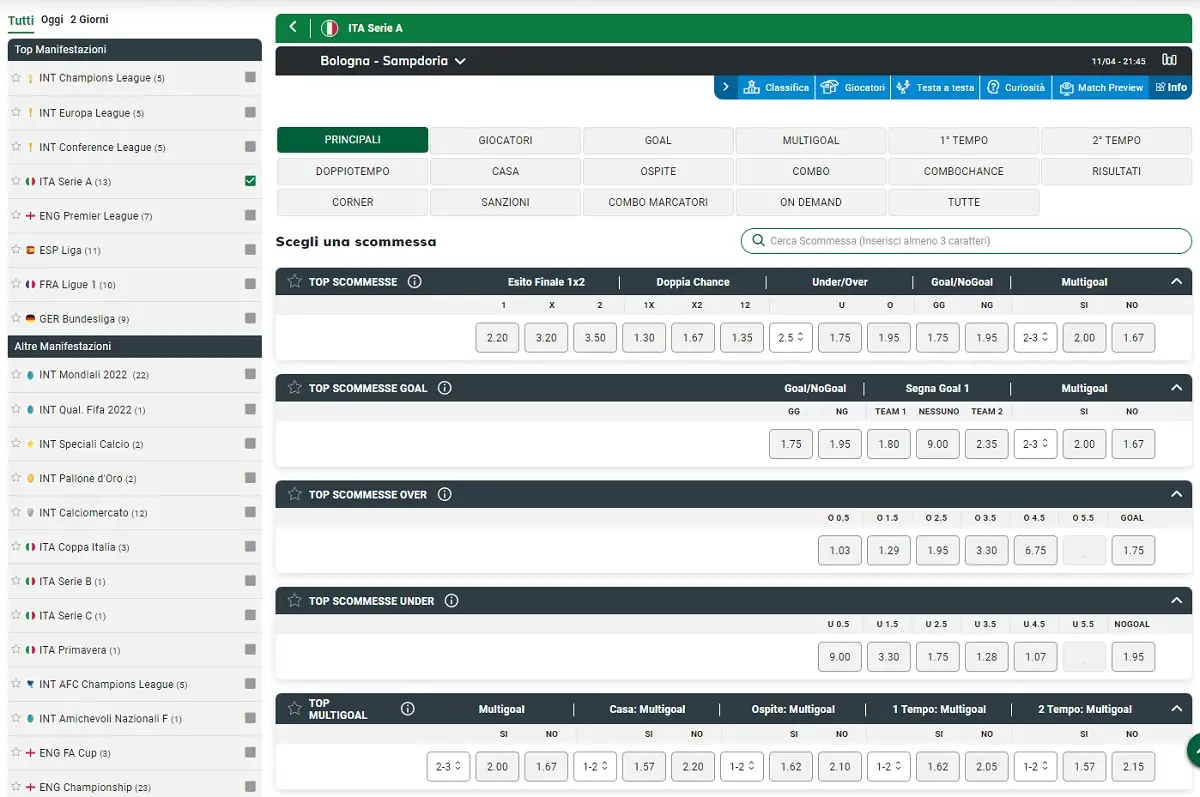The width and height of the screenshot is (1200, 797).
Task: Check the INT Conference League checkbox
Action: (x=250, y=147)
